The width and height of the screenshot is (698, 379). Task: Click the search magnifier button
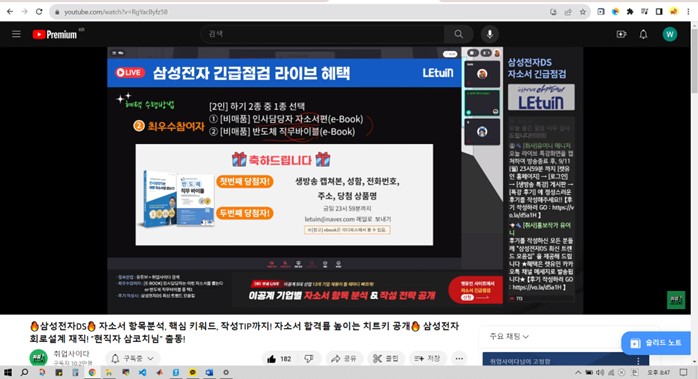[x=459, y=34]
